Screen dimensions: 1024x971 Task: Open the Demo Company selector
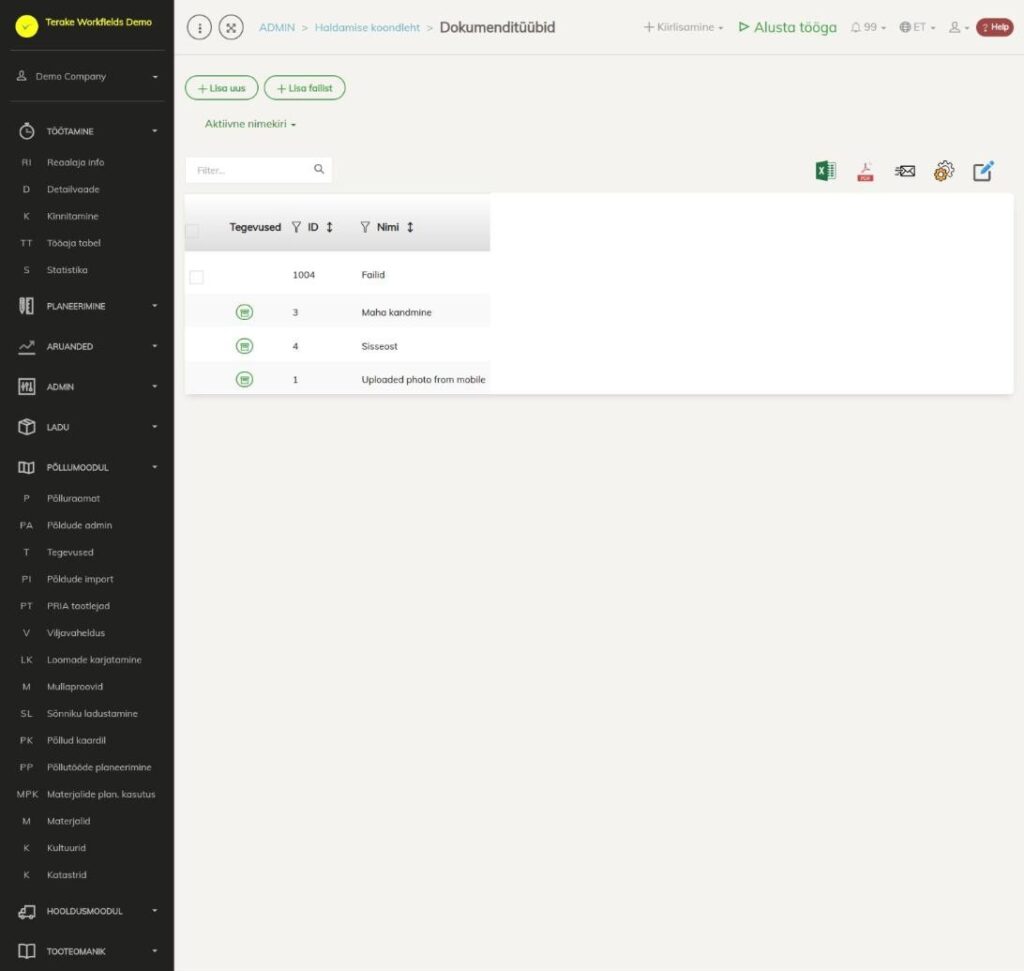click(x=88, y=76)
